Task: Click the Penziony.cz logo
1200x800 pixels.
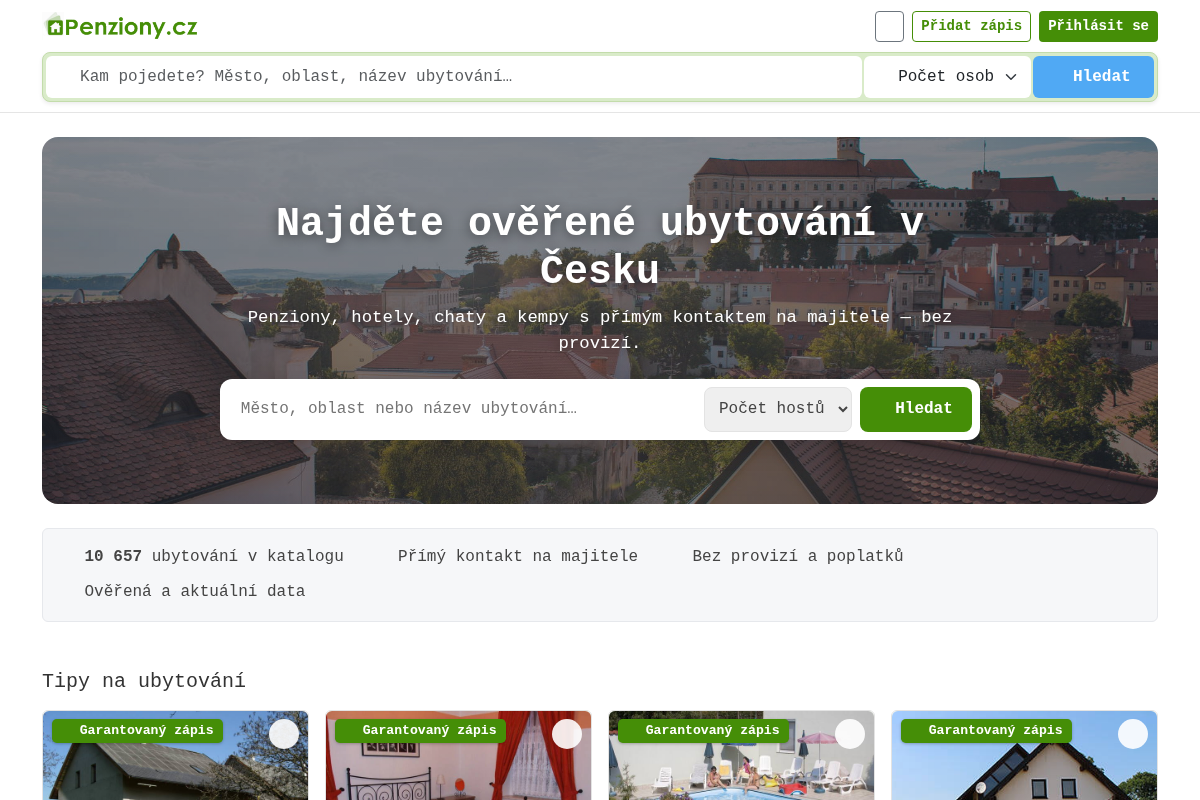Action: 121,26
